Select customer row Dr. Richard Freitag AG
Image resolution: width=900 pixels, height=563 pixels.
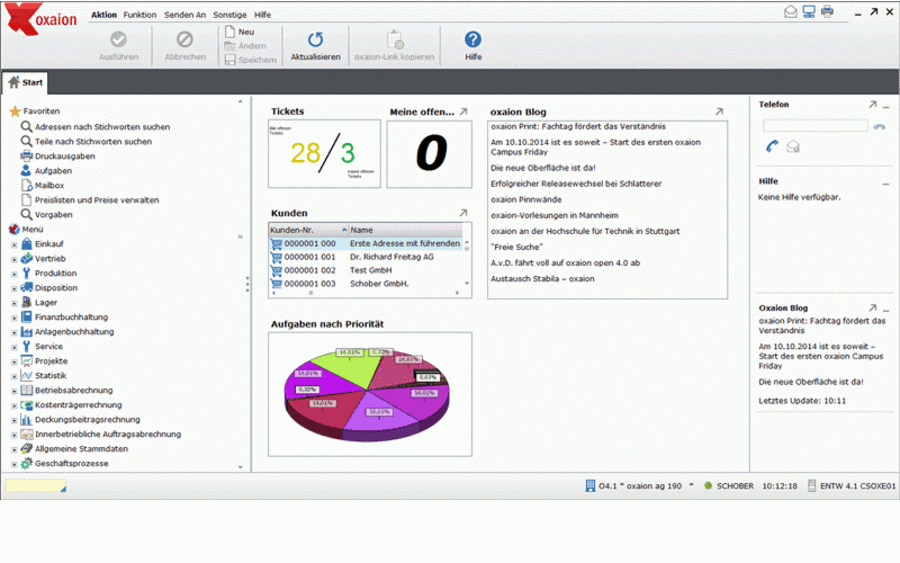pos(366,257)
